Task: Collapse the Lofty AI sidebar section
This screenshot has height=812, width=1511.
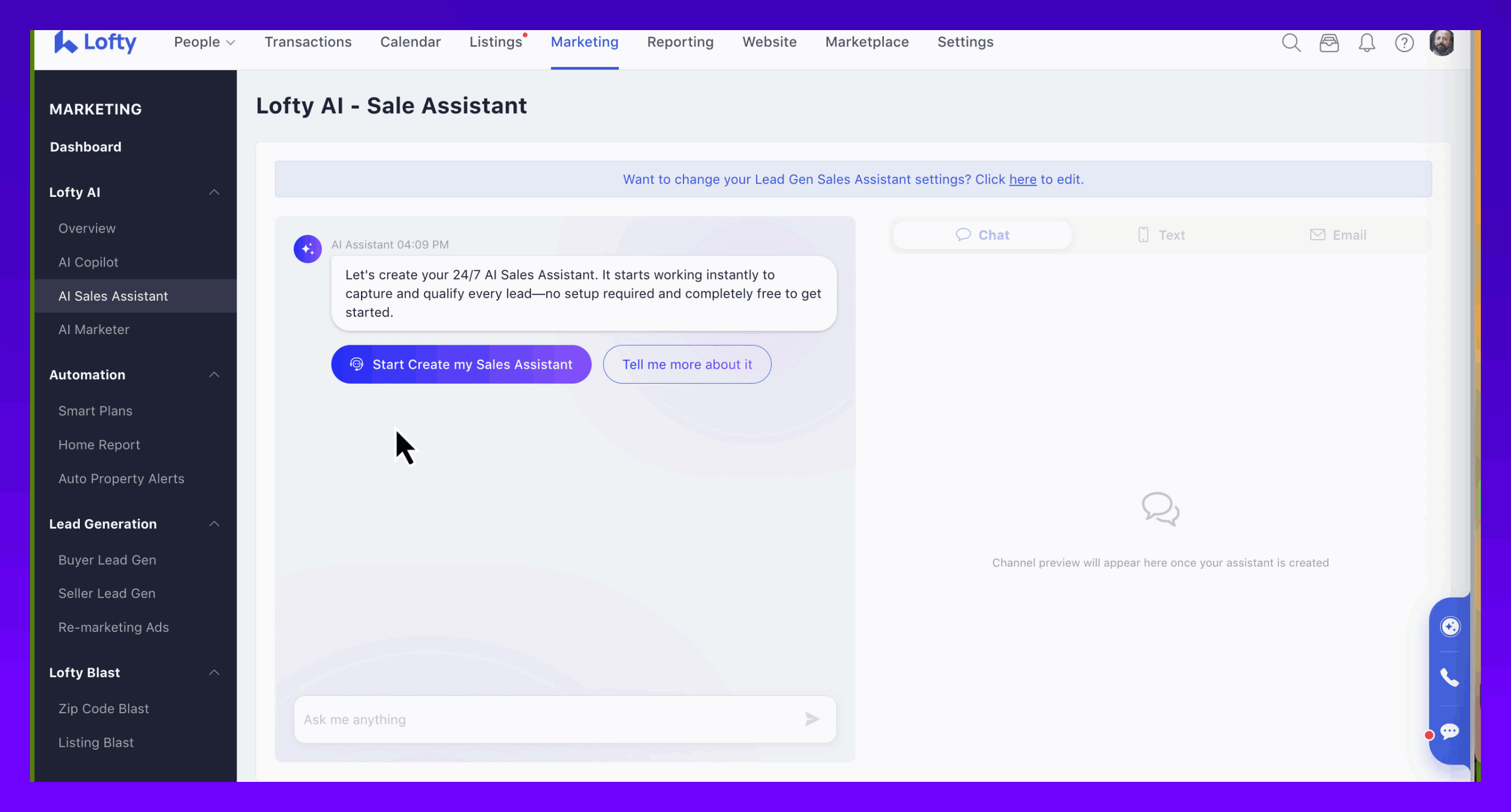Action: coord(214,192)
